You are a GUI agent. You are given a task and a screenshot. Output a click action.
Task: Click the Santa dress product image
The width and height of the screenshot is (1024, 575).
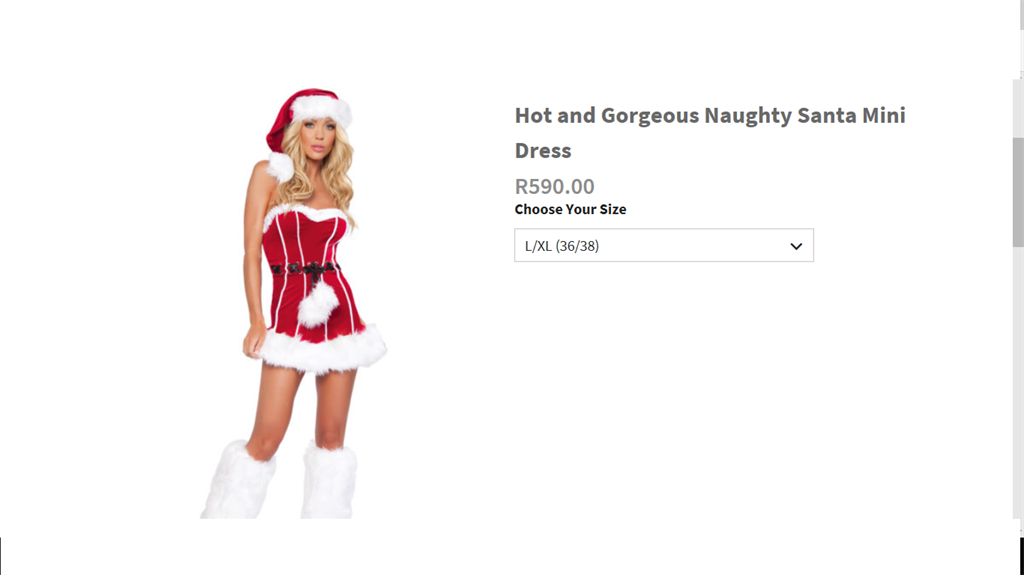click(x=294, y=303)
